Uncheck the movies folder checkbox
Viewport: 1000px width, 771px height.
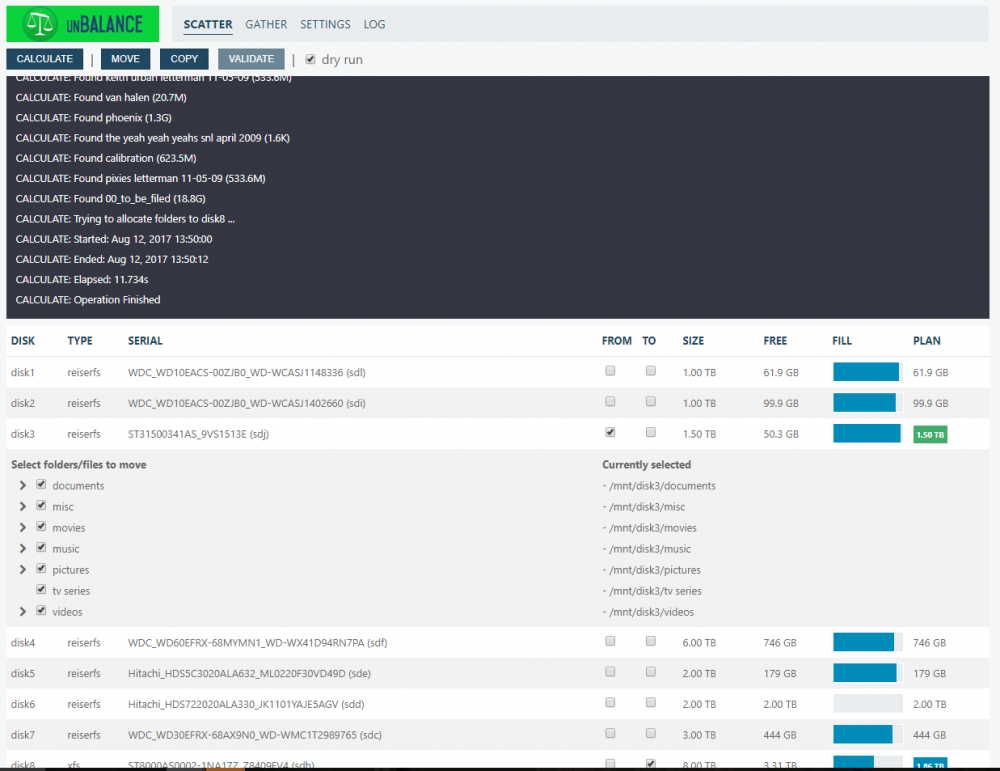(x=41, y=527)
